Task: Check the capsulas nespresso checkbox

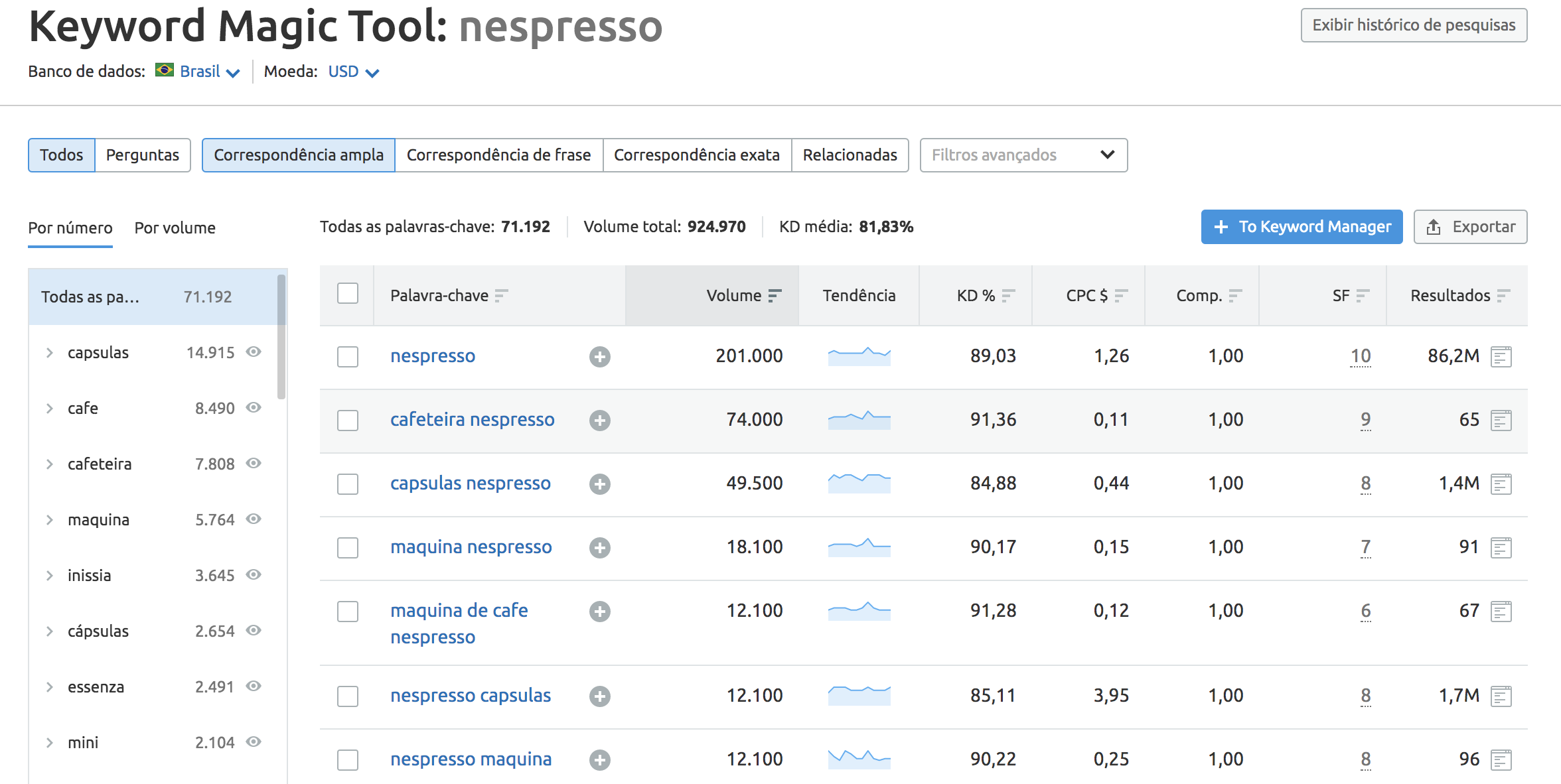Action: 348,484
